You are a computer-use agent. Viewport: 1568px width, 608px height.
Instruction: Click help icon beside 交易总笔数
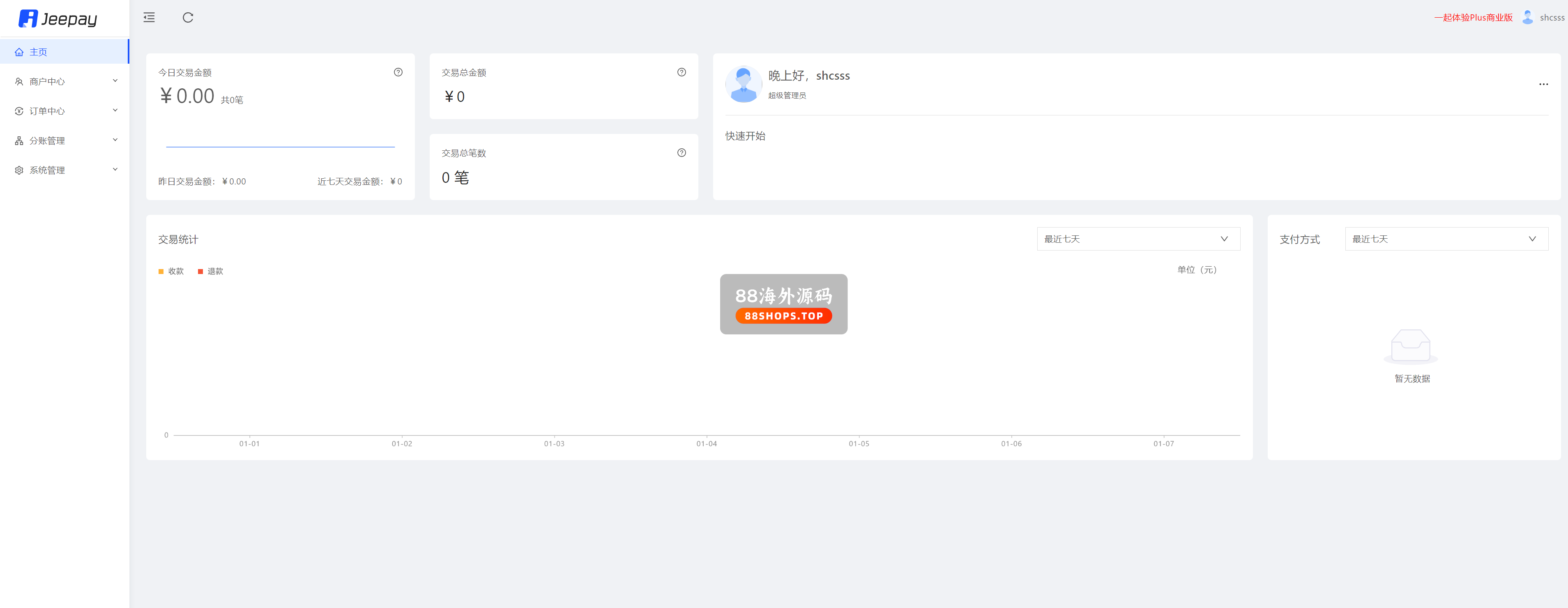click(681, 153)
